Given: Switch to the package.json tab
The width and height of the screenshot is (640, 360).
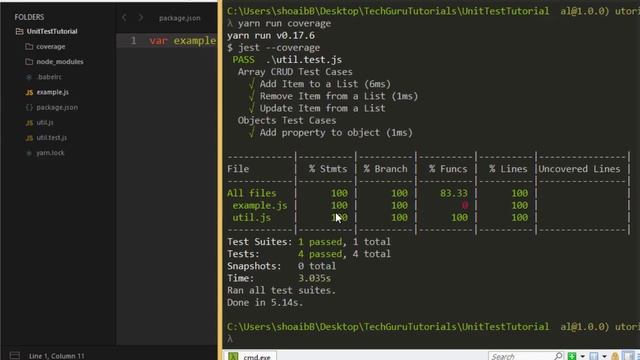Looking at the screenshot, I should [180, 18].
